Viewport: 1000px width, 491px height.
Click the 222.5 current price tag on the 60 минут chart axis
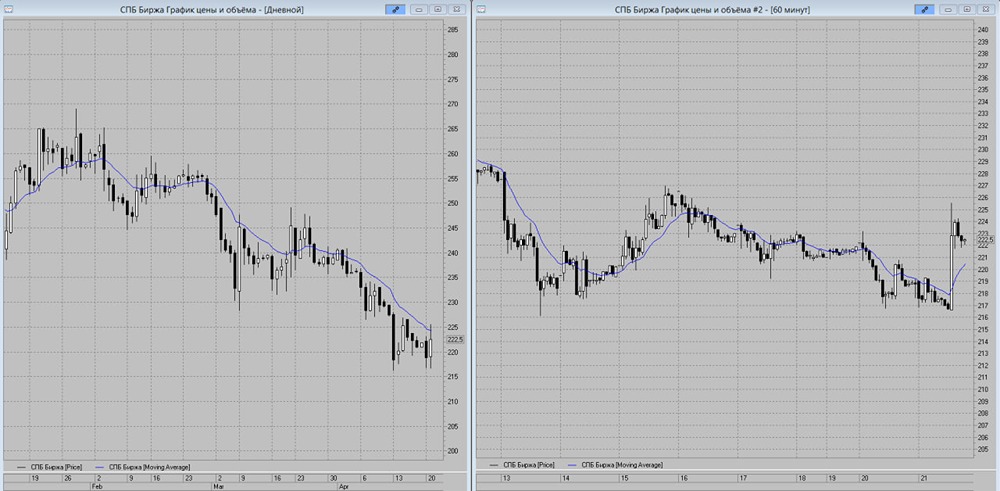tap(986, 239)
